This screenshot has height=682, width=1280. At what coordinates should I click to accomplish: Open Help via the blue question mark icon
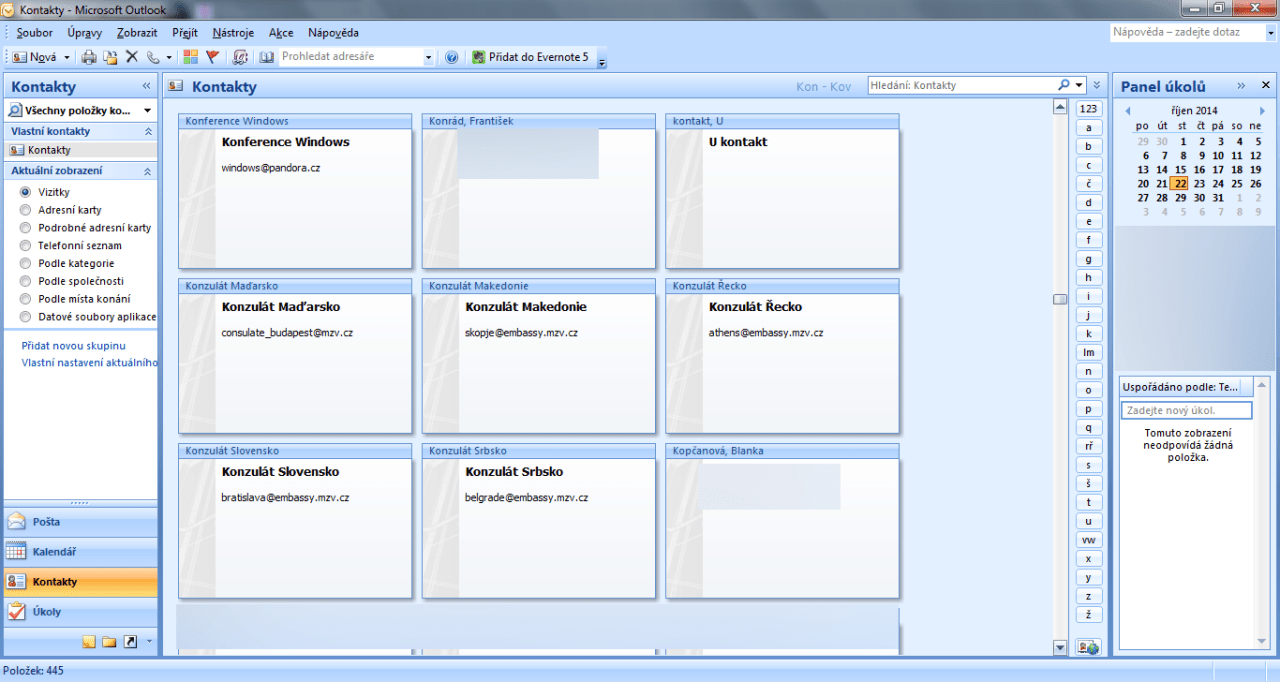pos(451,58)
